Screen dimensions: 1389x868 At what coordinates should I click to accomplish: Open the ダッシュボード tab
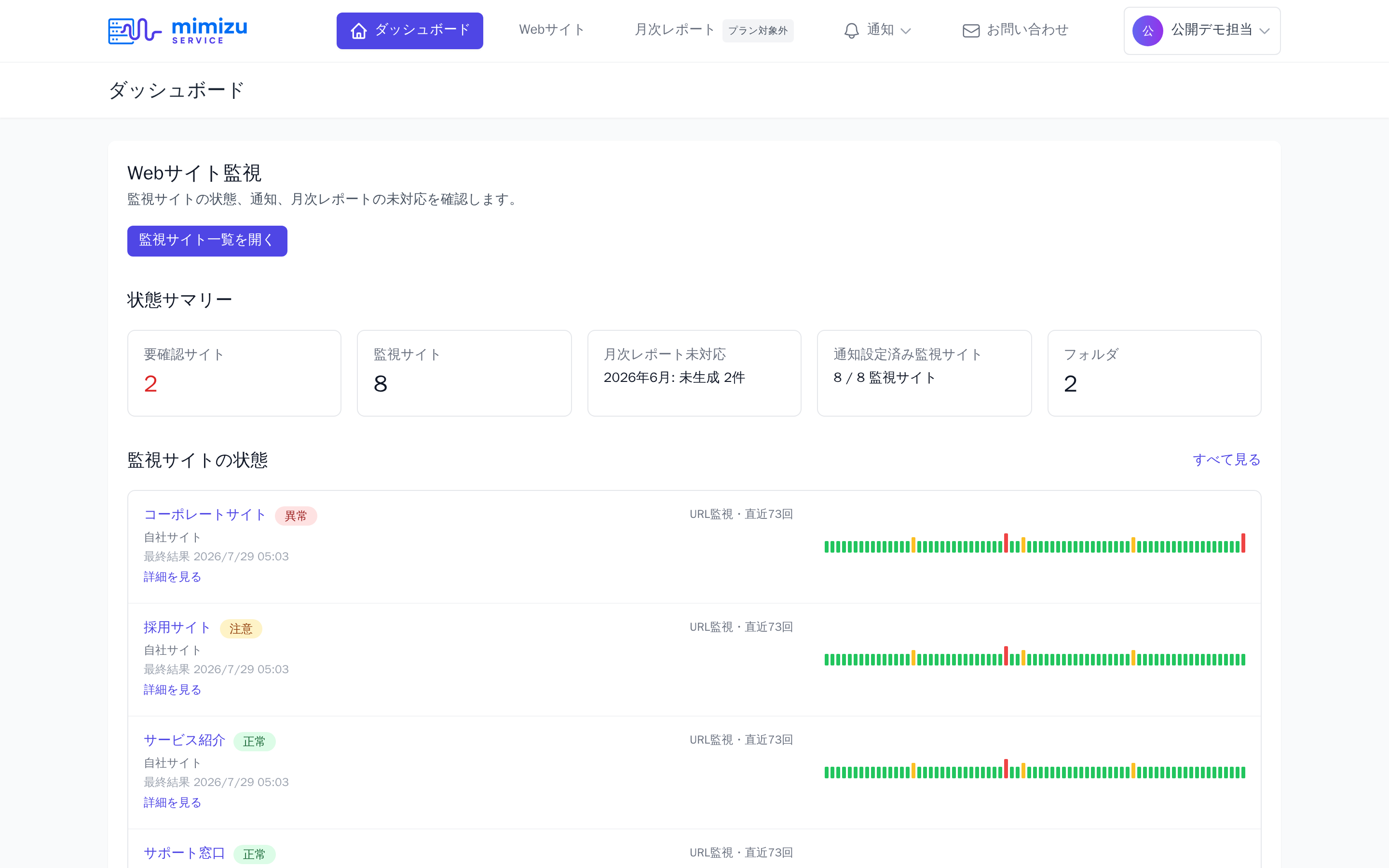(x=410, y=30)
